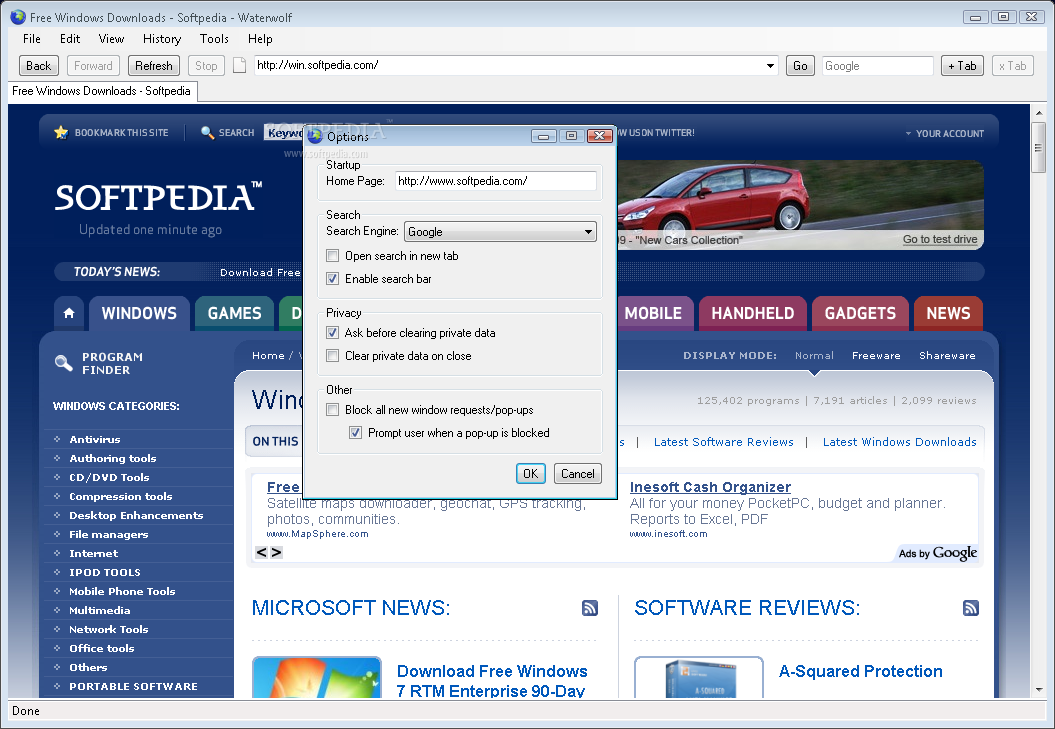Open the File menu
This screenshot has height=729, width=1055.
coord(32,39)
